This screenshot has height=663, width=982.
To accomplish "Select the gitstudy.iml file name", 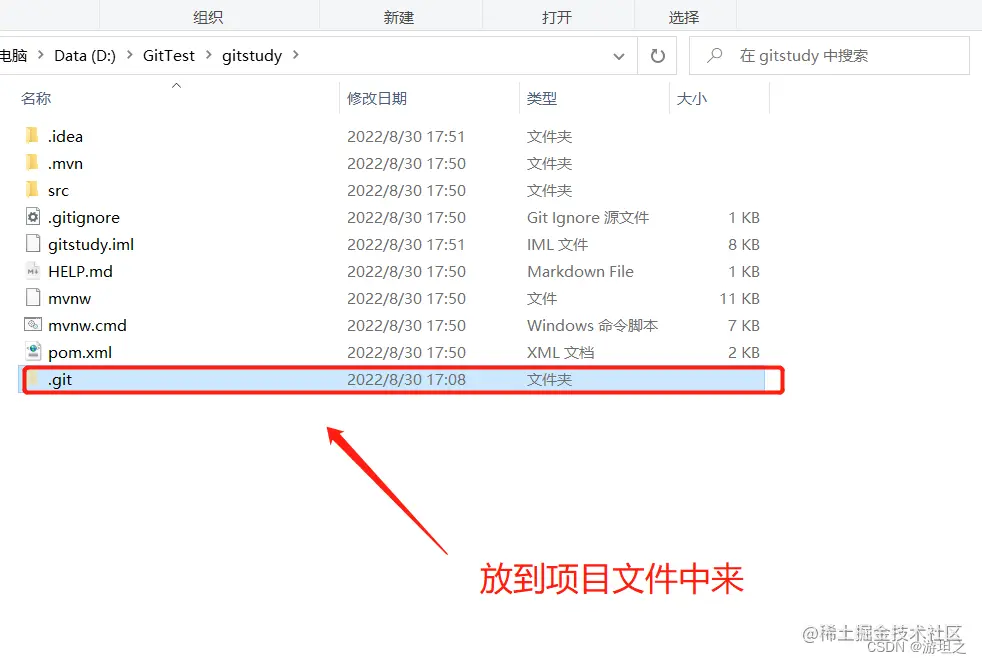I will click(91, 244).
